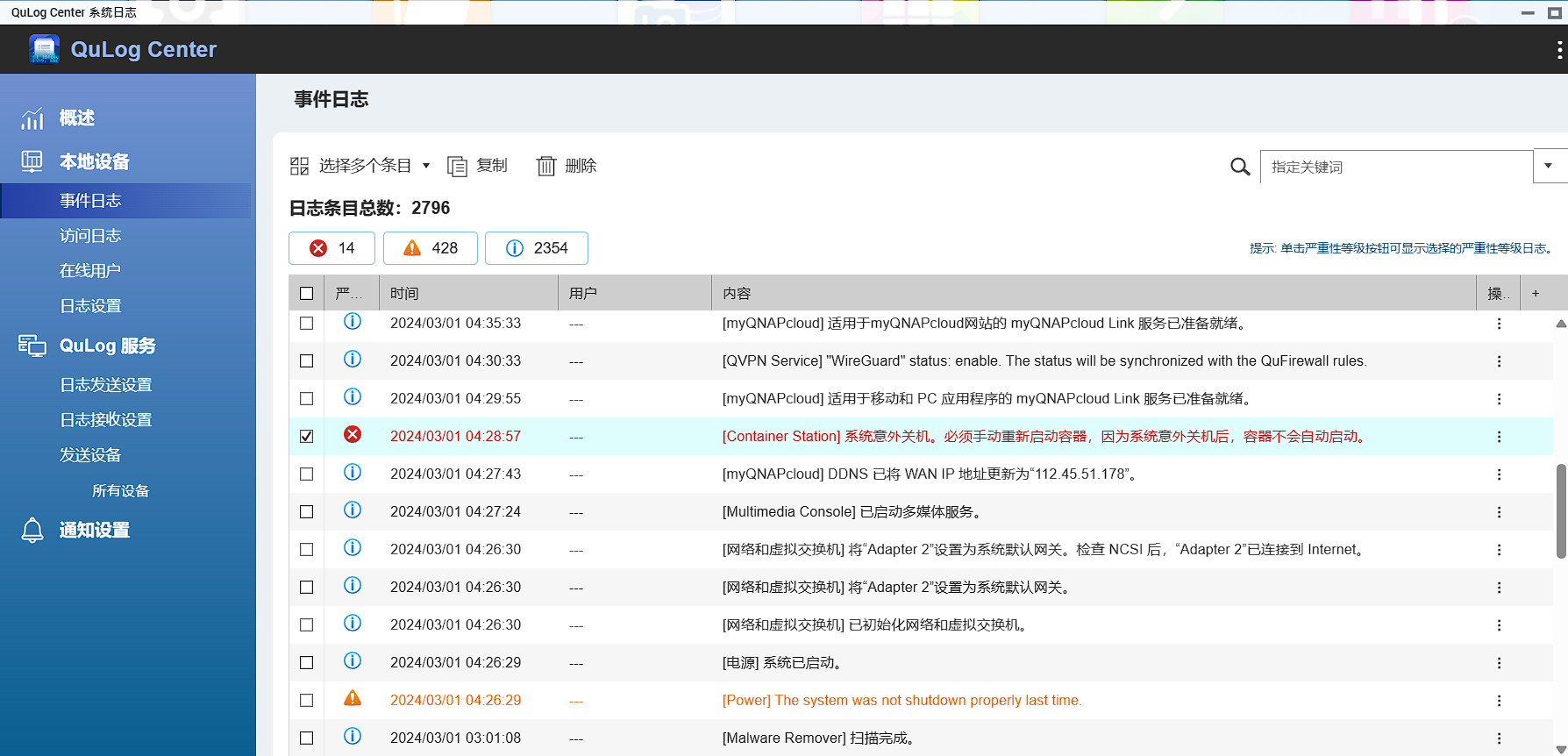The image size is (1568, 756).
Task: Open the search keyword dropdown arrow
Action: click(x=1549, y=166)
